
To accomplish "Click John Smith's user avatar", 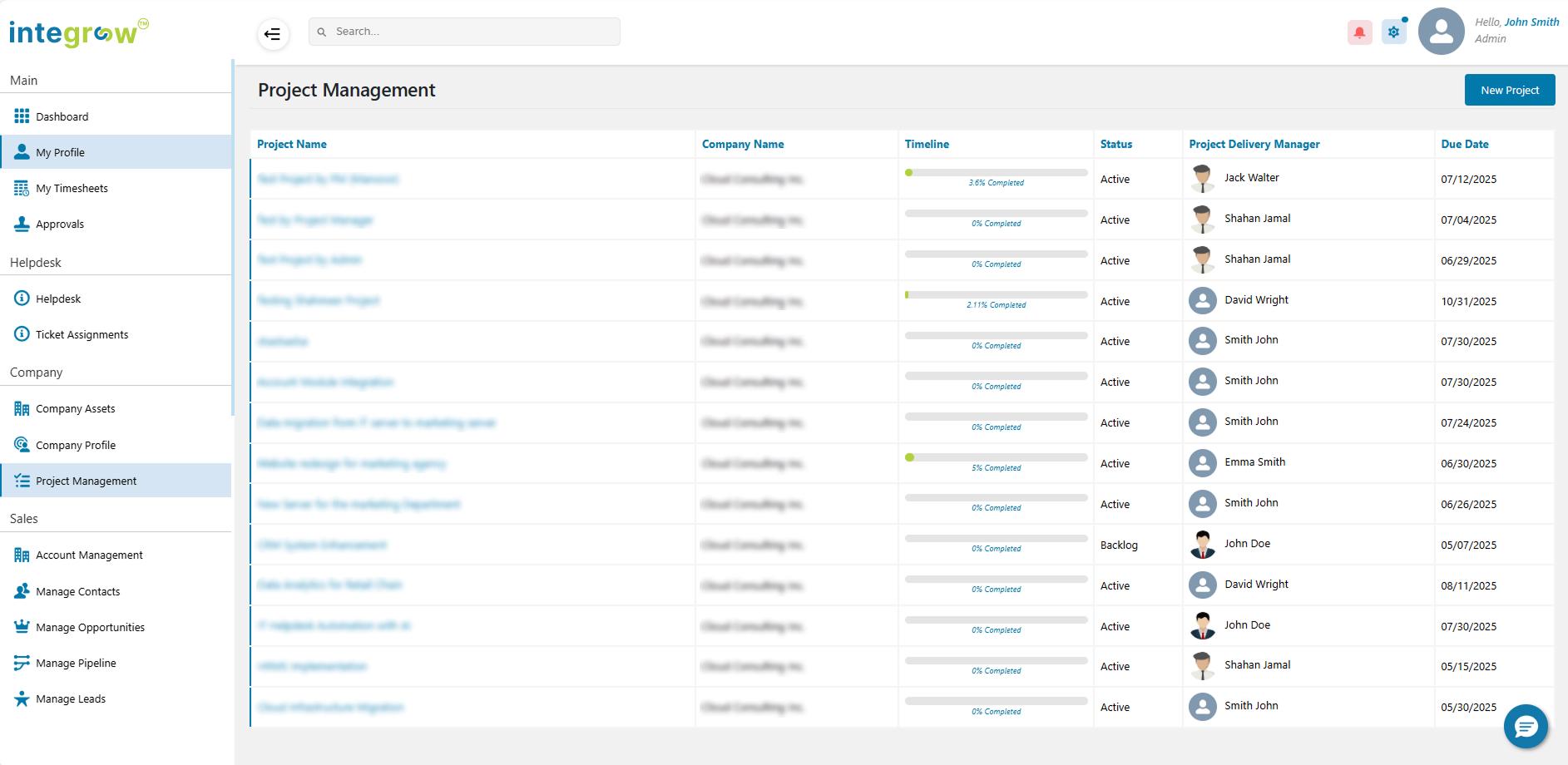I will click(x=1441, y=32).
